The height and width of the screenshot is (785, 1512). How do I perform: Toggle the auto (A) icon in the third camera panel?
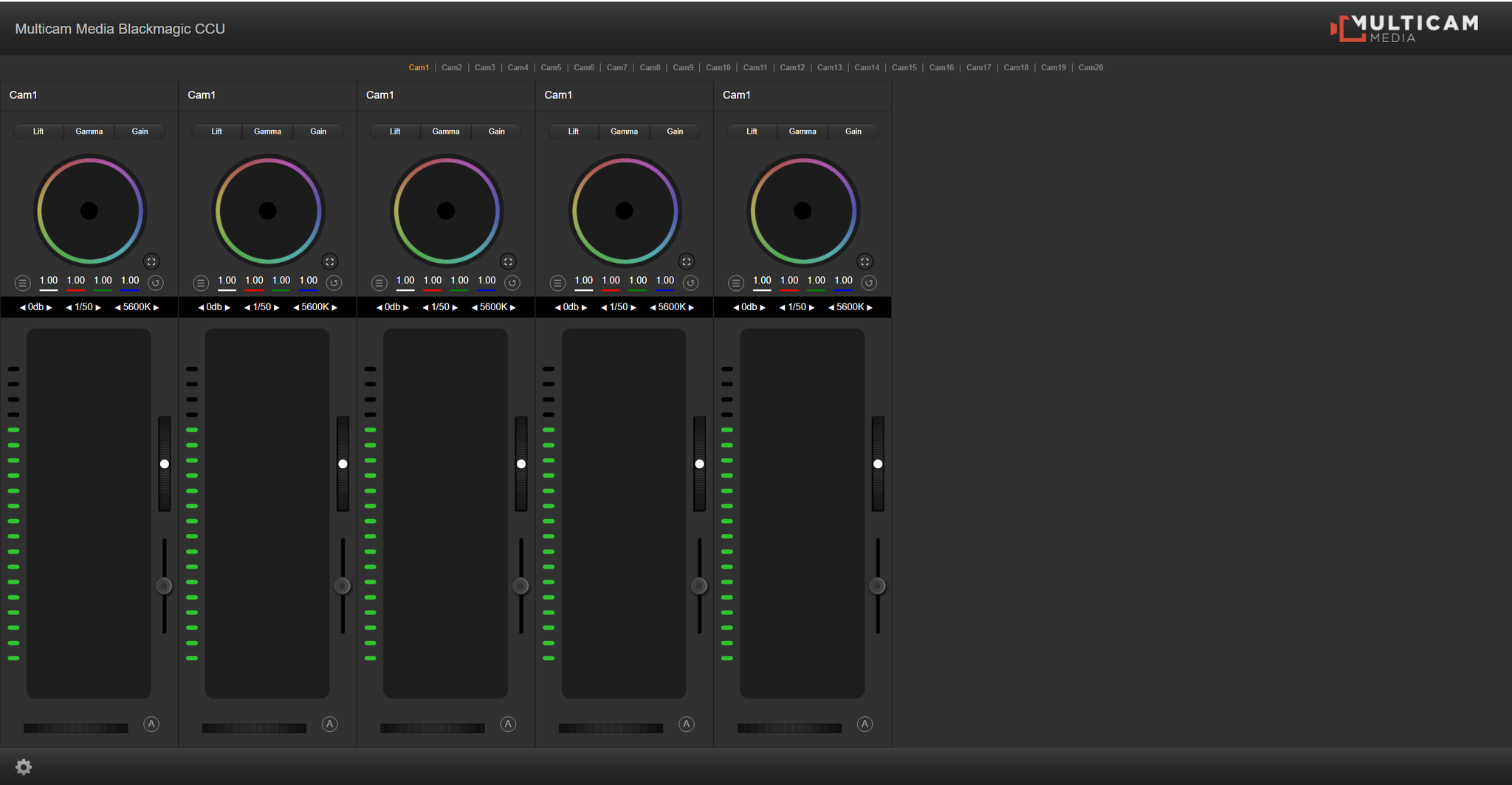tap(508, 724)
